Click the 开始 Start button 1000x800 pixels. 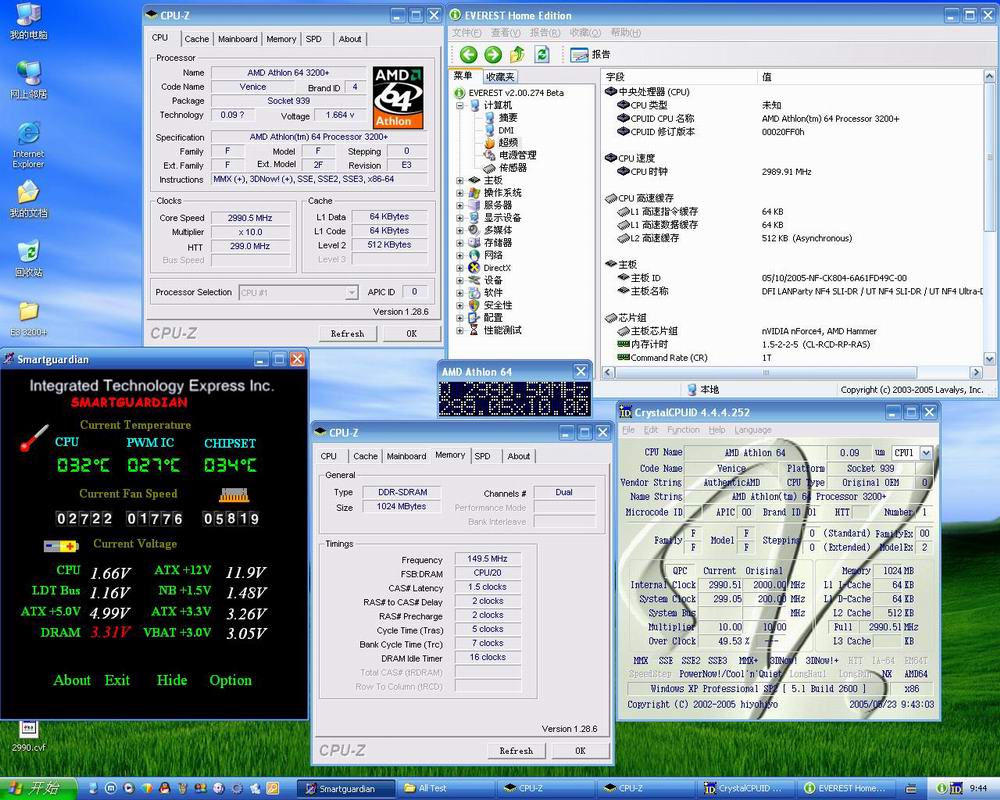38,789
